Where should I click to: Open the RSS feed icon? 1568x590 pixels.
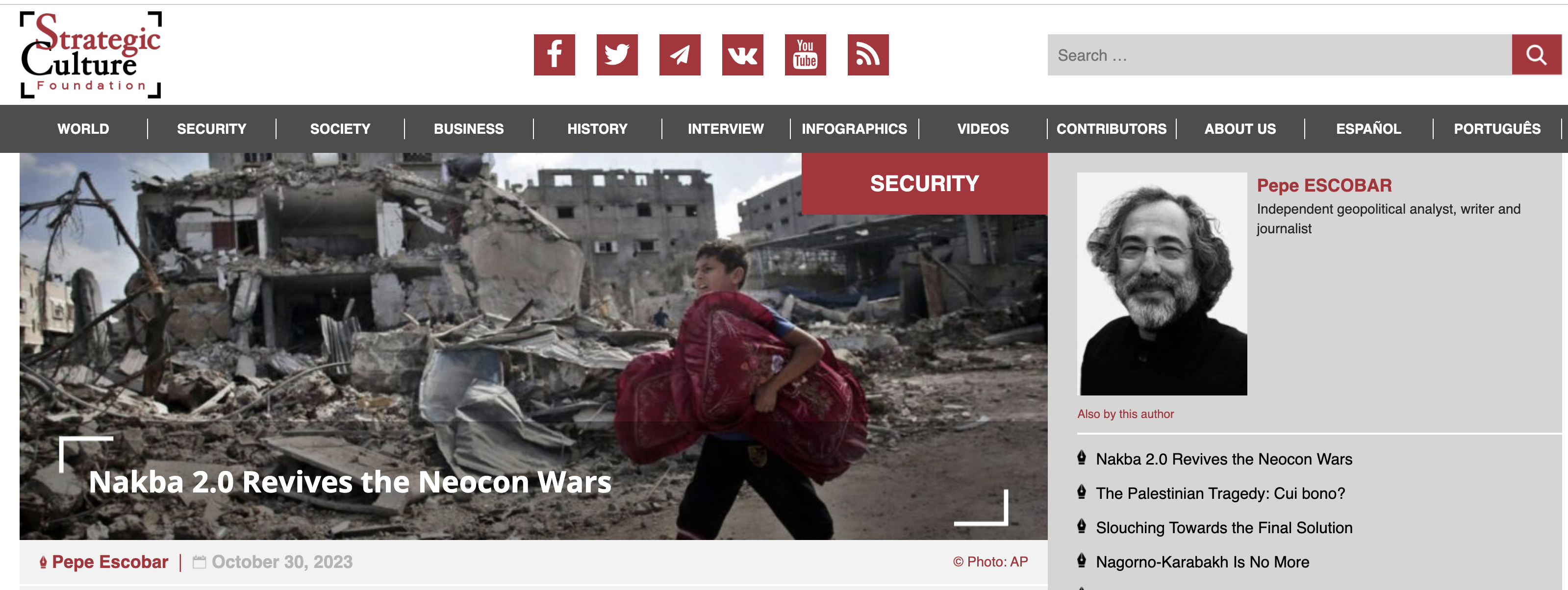tap(867, 55)
